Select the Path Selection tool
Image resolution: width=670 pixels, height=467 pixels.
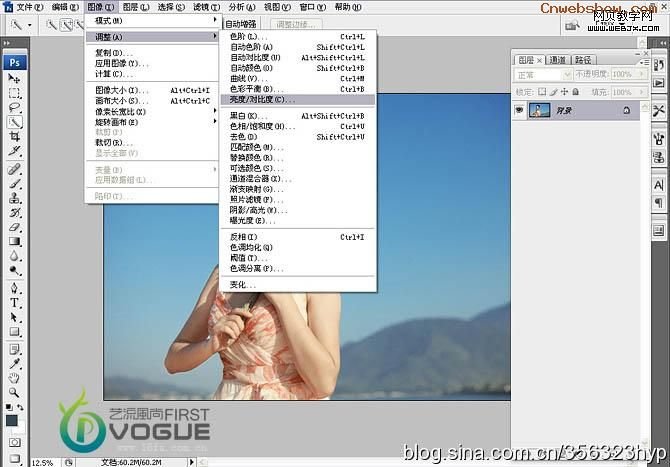pos(14,317)
